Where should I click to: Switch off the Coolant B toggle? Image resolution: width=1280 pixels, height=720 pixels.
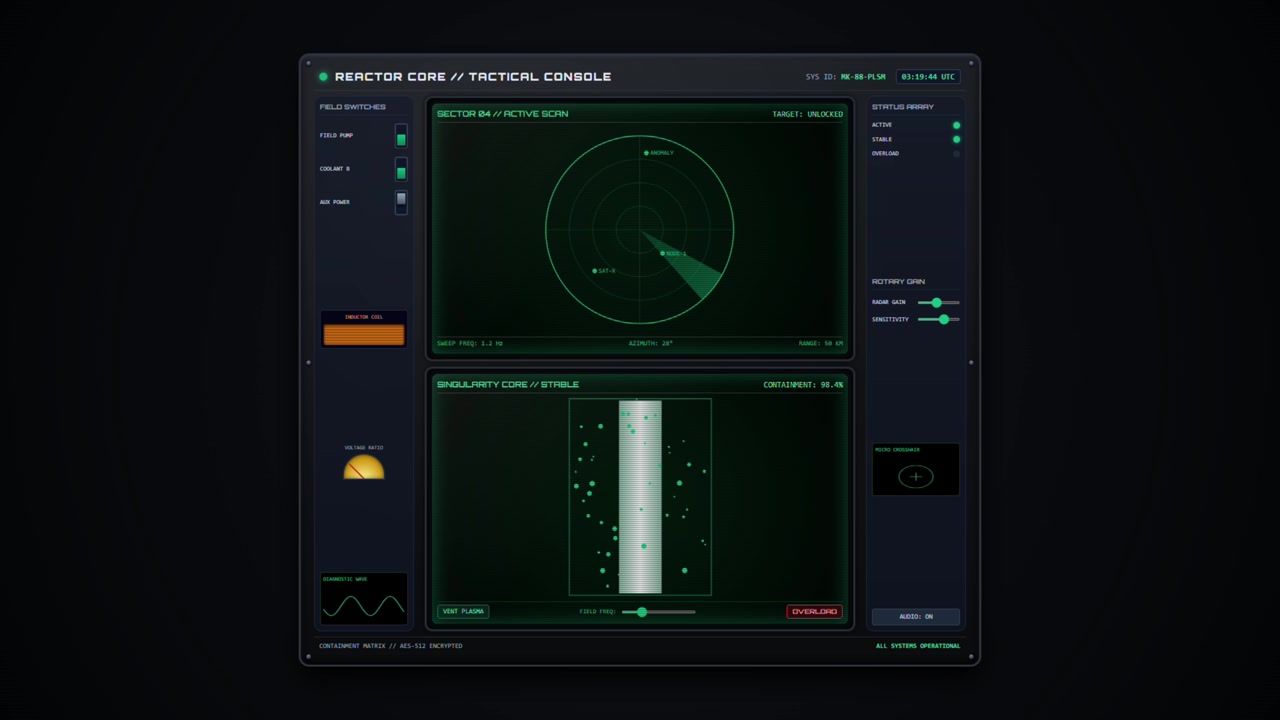[x=401, y=169]
